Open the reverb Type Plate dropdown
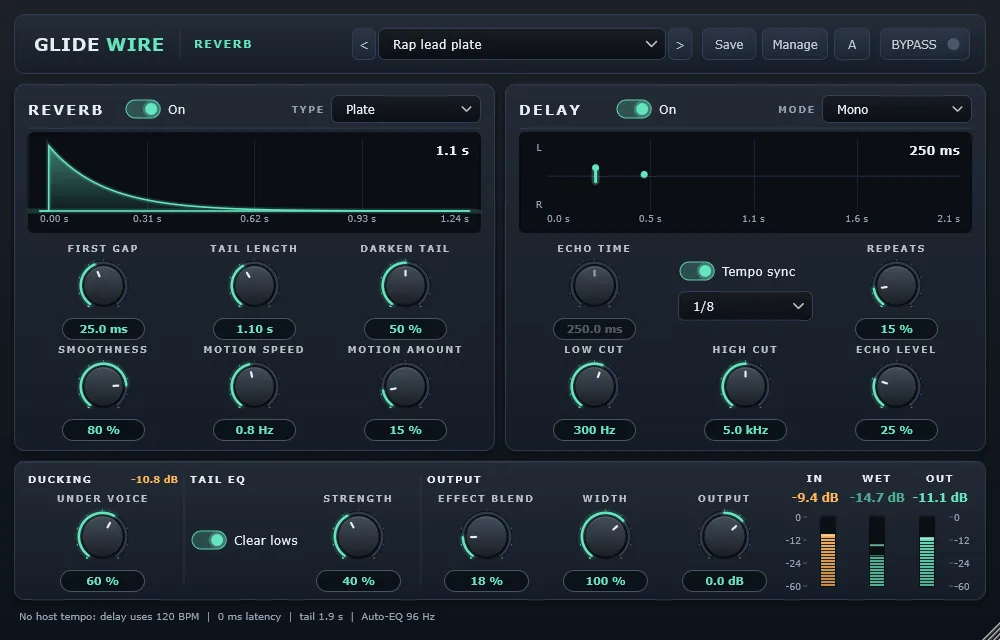1000x640 pixels. [x=406, y=109]
